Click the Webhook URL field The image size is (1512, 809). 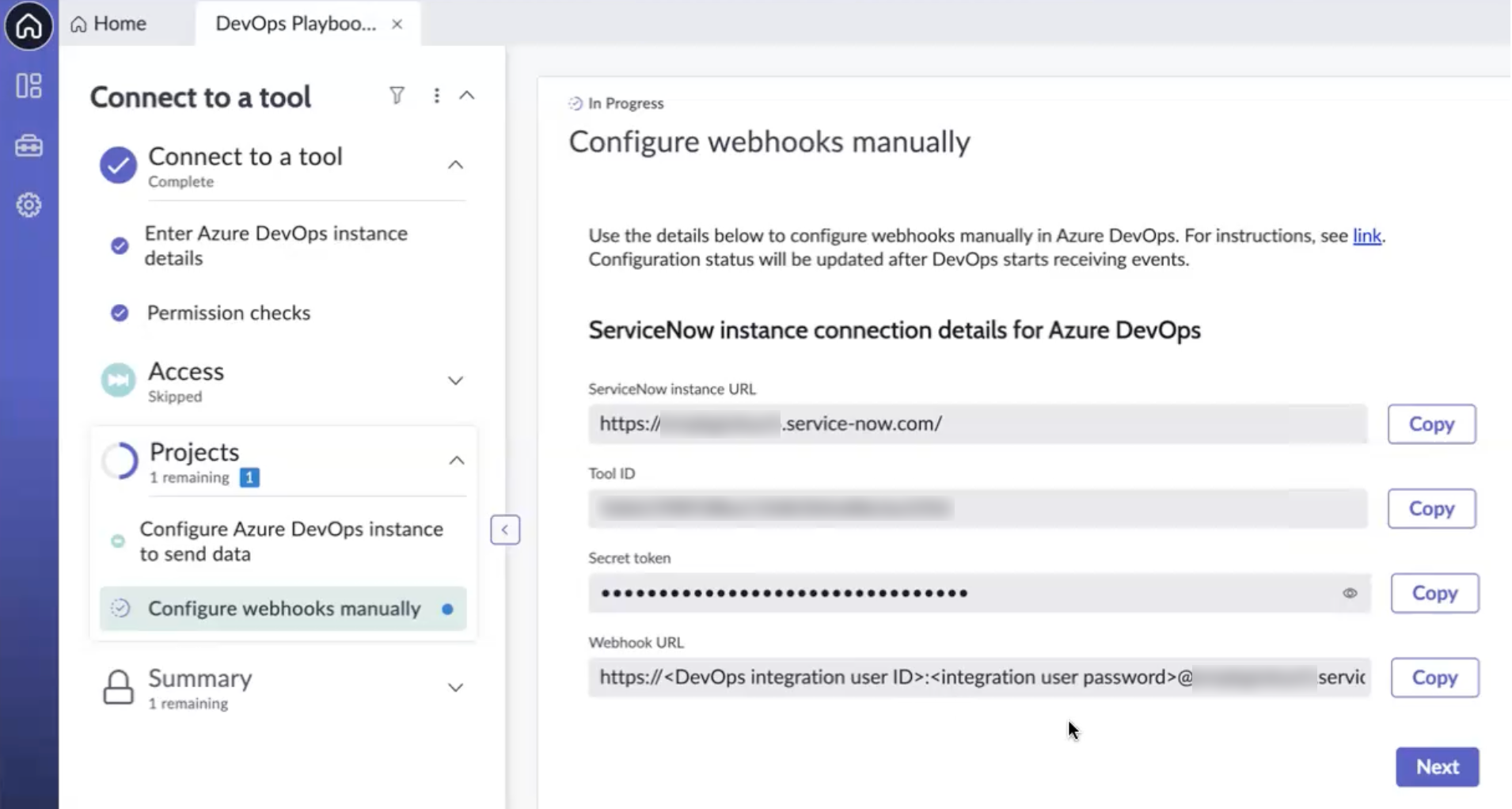tap(979, 678)
